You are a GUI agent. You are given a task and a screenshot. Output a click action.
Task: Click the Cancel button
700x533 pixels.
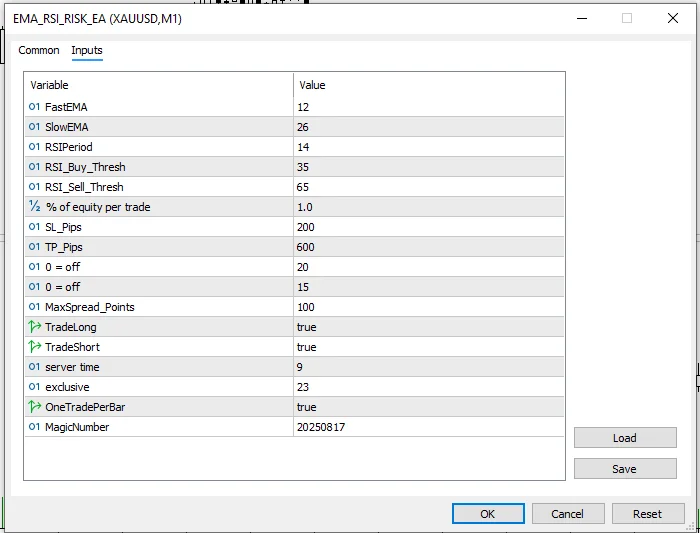tap(568, 514)
